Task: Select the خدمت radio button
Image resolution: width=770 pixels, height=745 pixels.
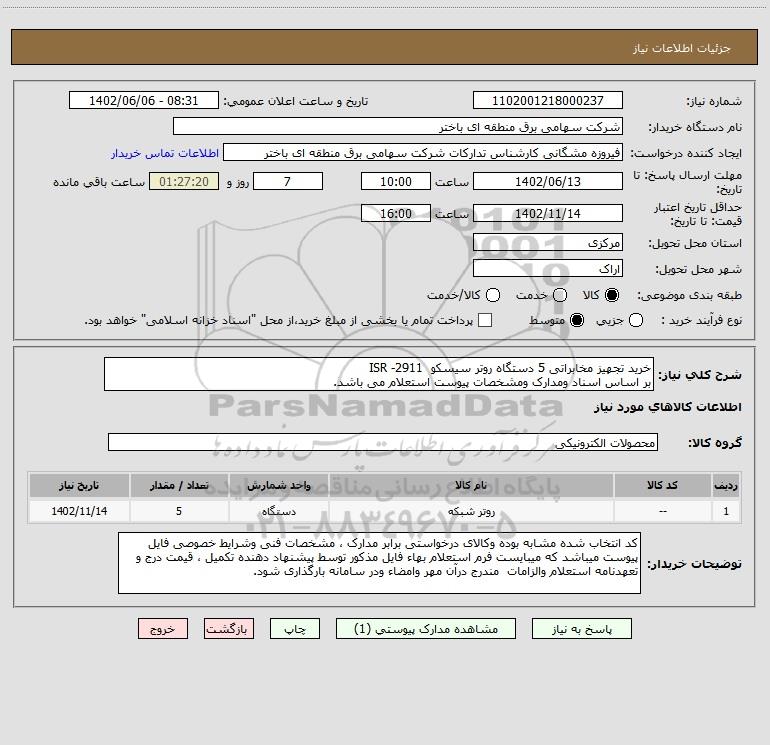Action: [560, 295]
